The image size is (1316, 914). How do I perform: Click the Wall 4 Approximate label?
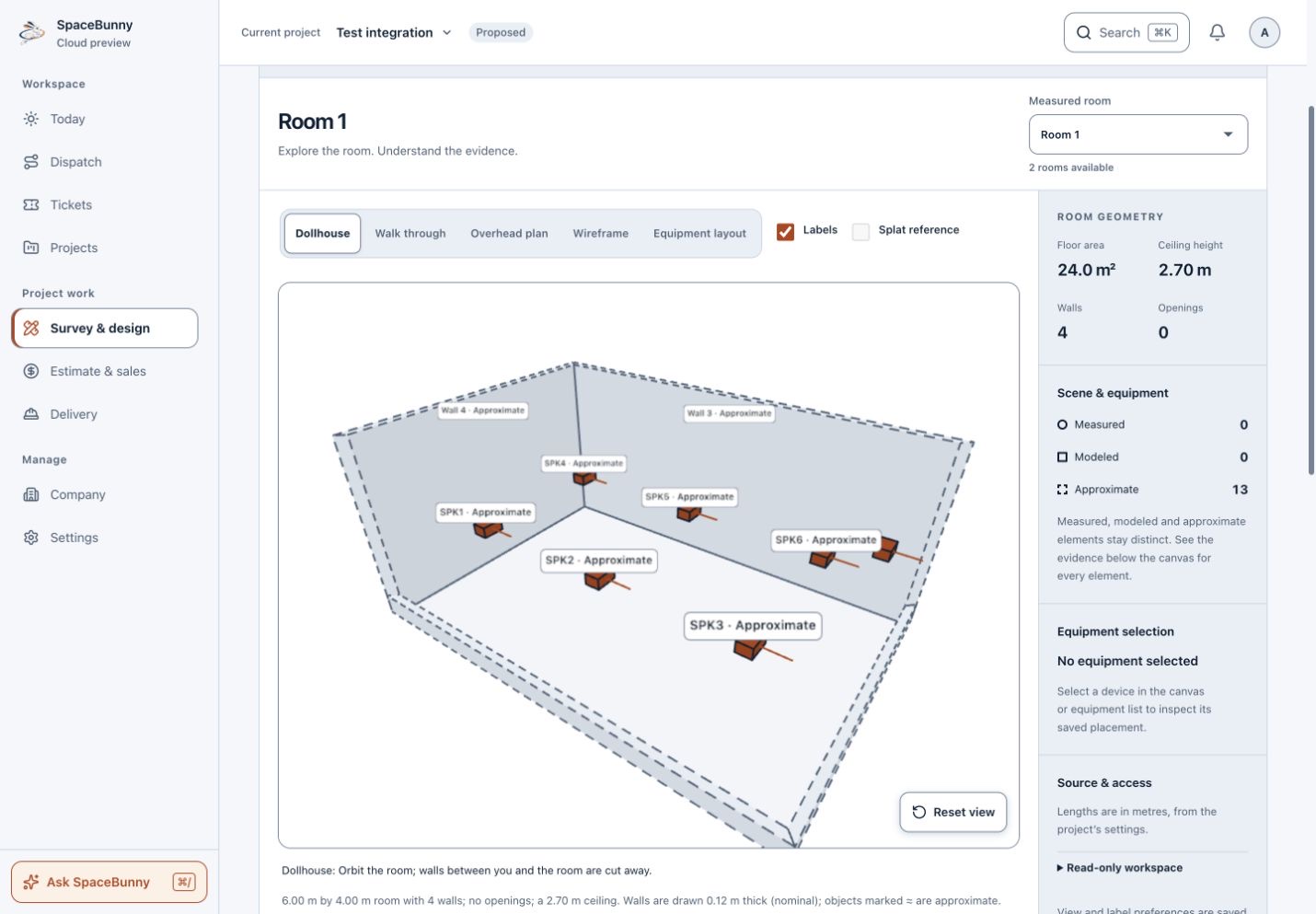point(483,411)
